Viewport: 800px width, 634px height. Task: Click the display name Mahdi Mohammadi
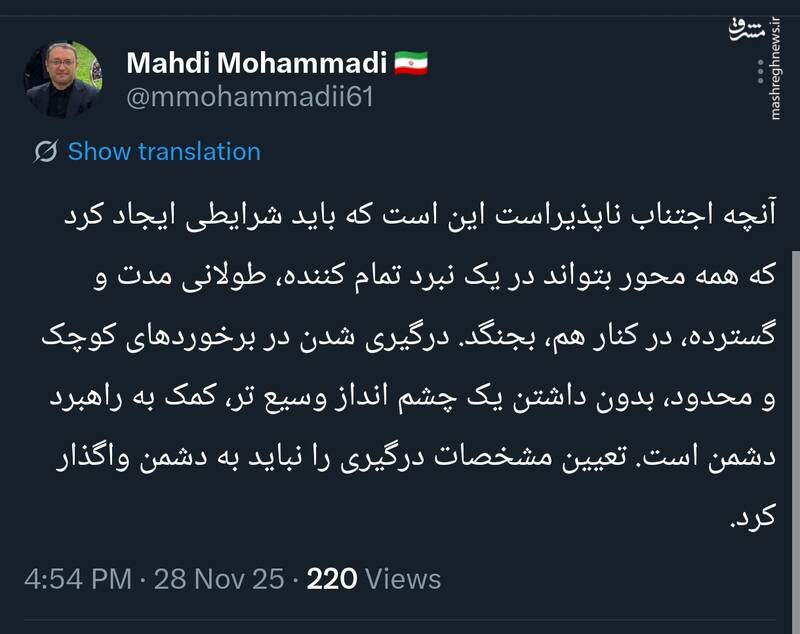(x=258, y=62)
